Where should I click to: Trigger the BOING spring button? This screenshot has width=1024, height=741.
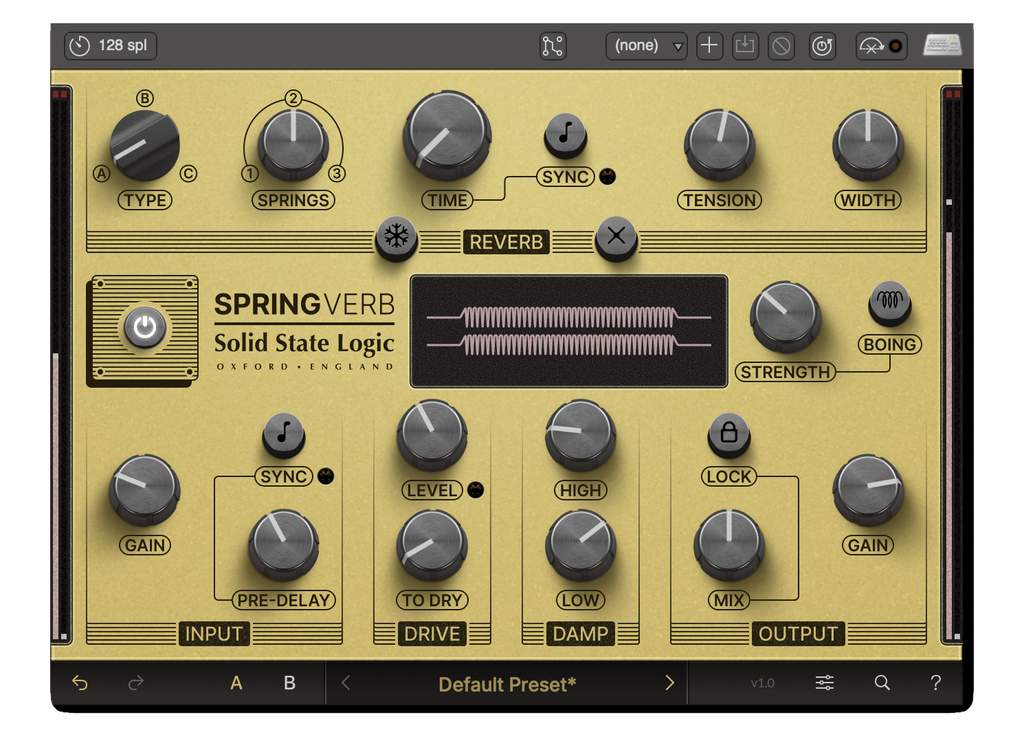click(889, 302)
